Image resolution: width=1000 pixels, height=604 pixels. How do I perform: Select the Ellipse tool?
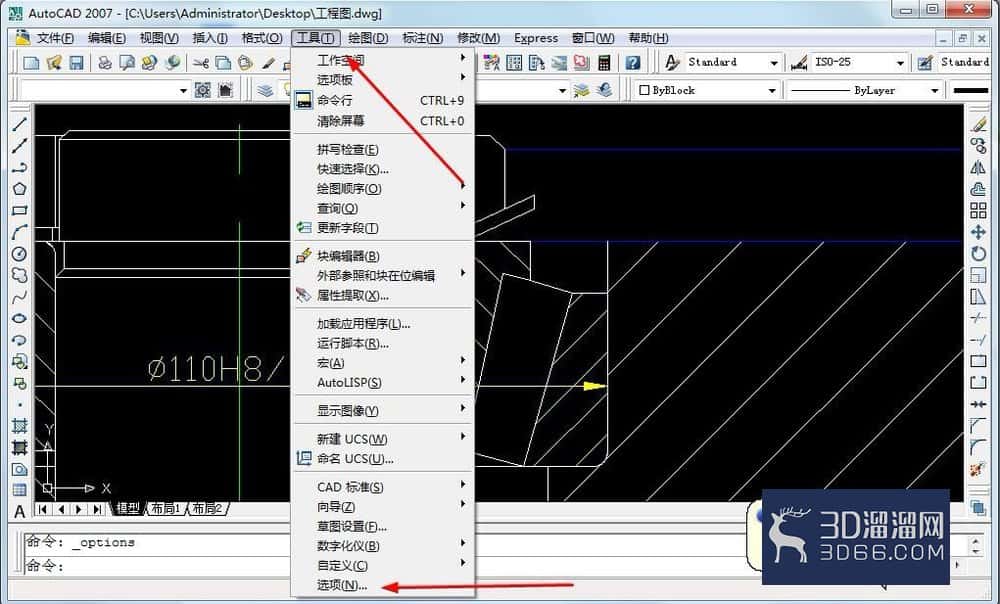(20, 318)
